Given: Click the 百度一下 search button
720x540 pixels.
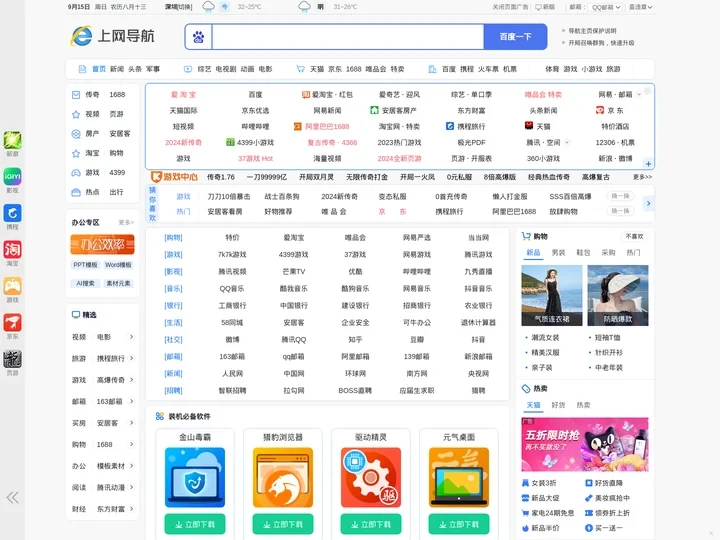Looking at the screenshot, I should coord(515,37).
